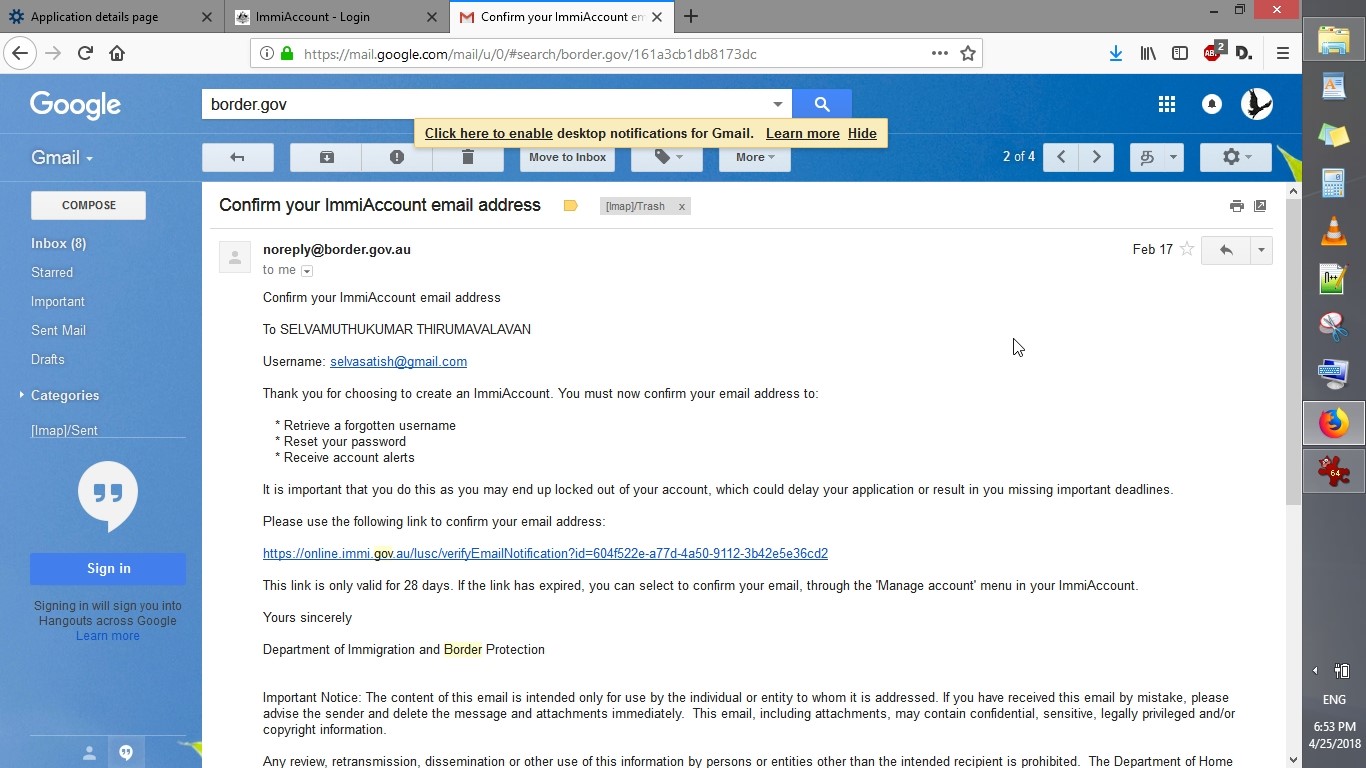Open Gmail settings gear menu
Screen dimensions: 1366x768
pos(1236,157)
